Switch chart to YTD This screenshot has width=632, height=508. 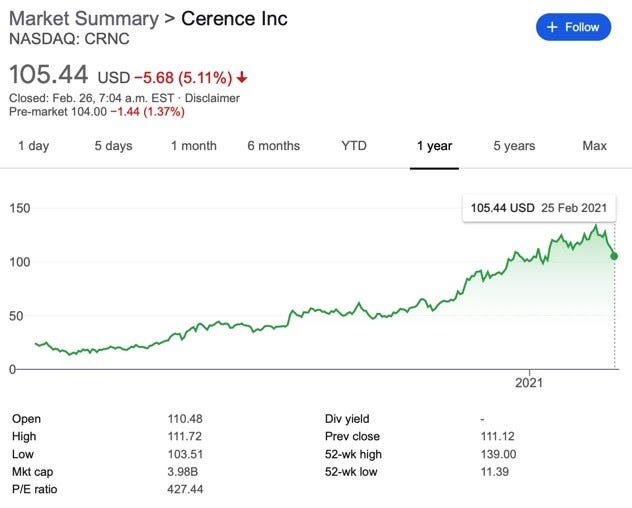coord(353,146)
